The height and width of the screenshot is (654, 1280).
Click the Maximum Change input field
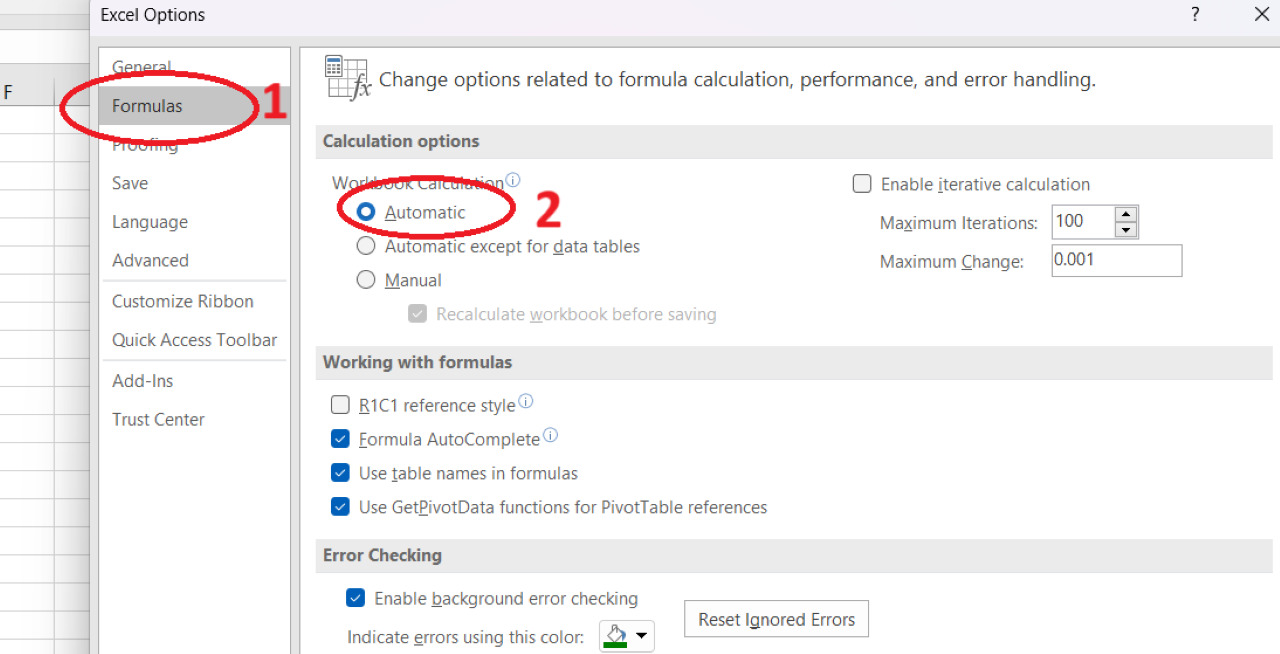1116,260
